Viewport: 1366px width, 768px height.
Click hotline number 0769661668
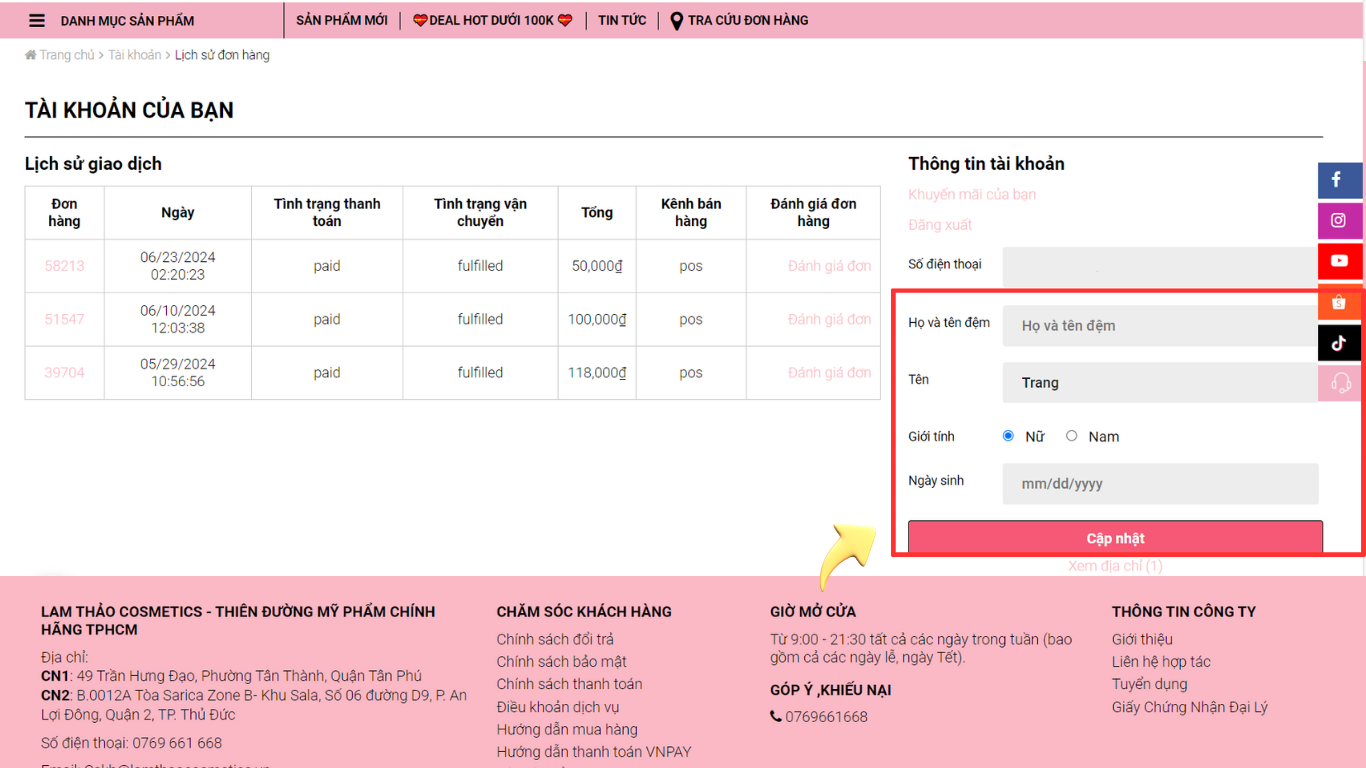tap(826, 716)
